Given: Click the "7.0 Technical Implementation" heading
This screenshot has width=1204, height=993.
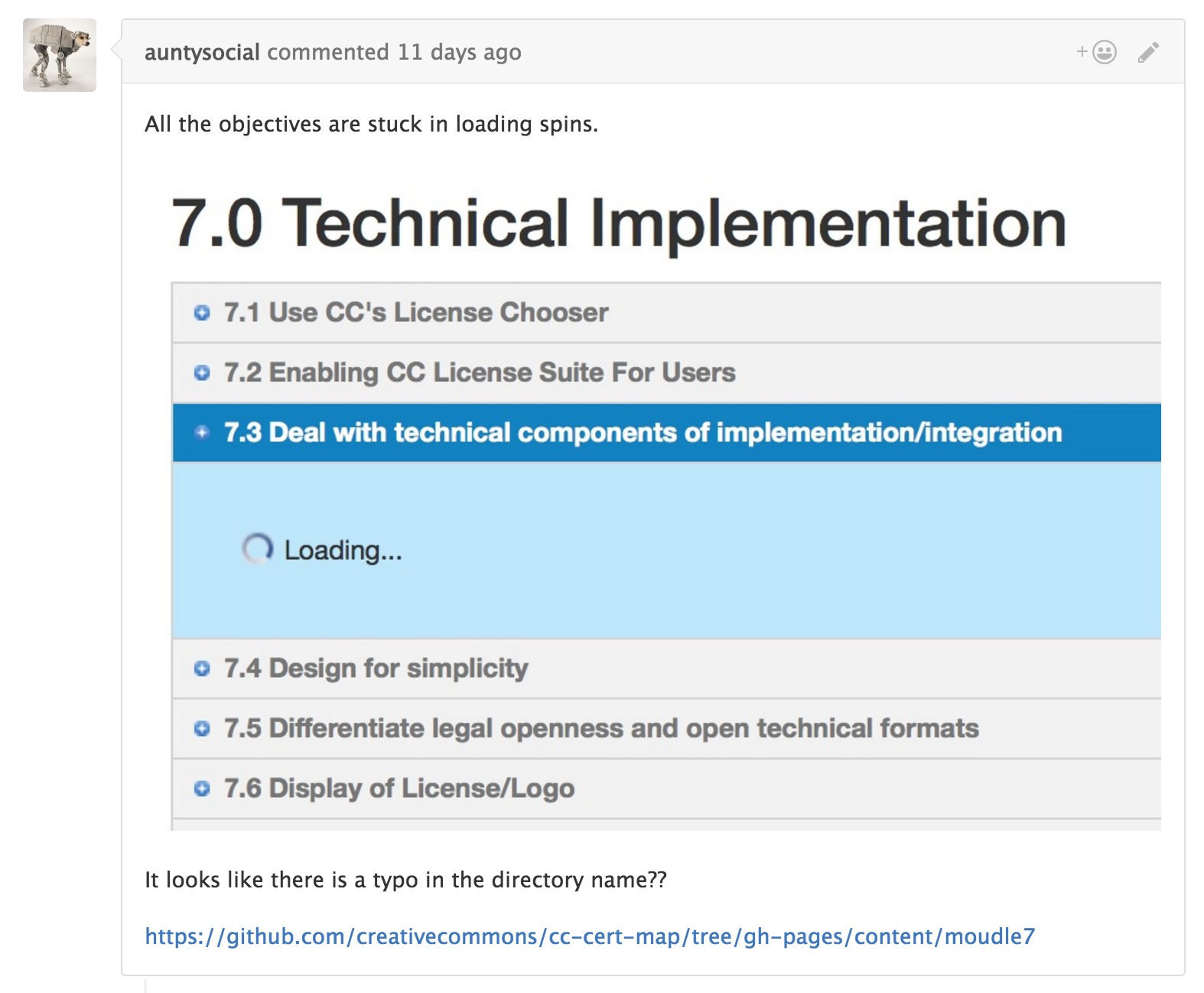Looking at the screenshot, I should pyautogui.click(x=618, y=223).
